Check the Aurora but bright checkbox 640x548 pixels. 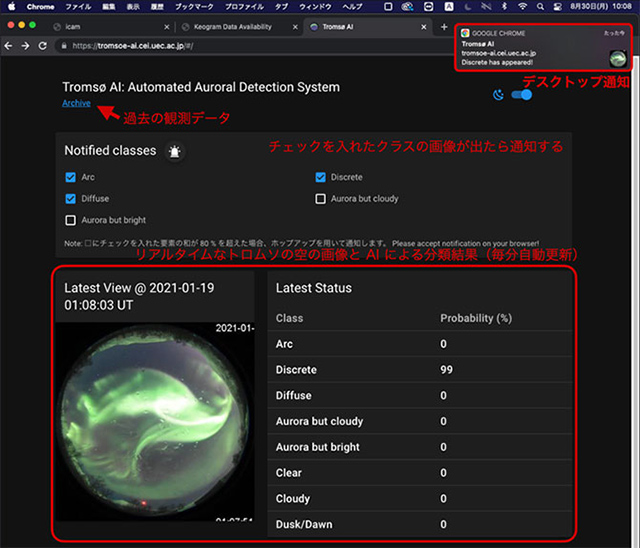click(70, 220)
